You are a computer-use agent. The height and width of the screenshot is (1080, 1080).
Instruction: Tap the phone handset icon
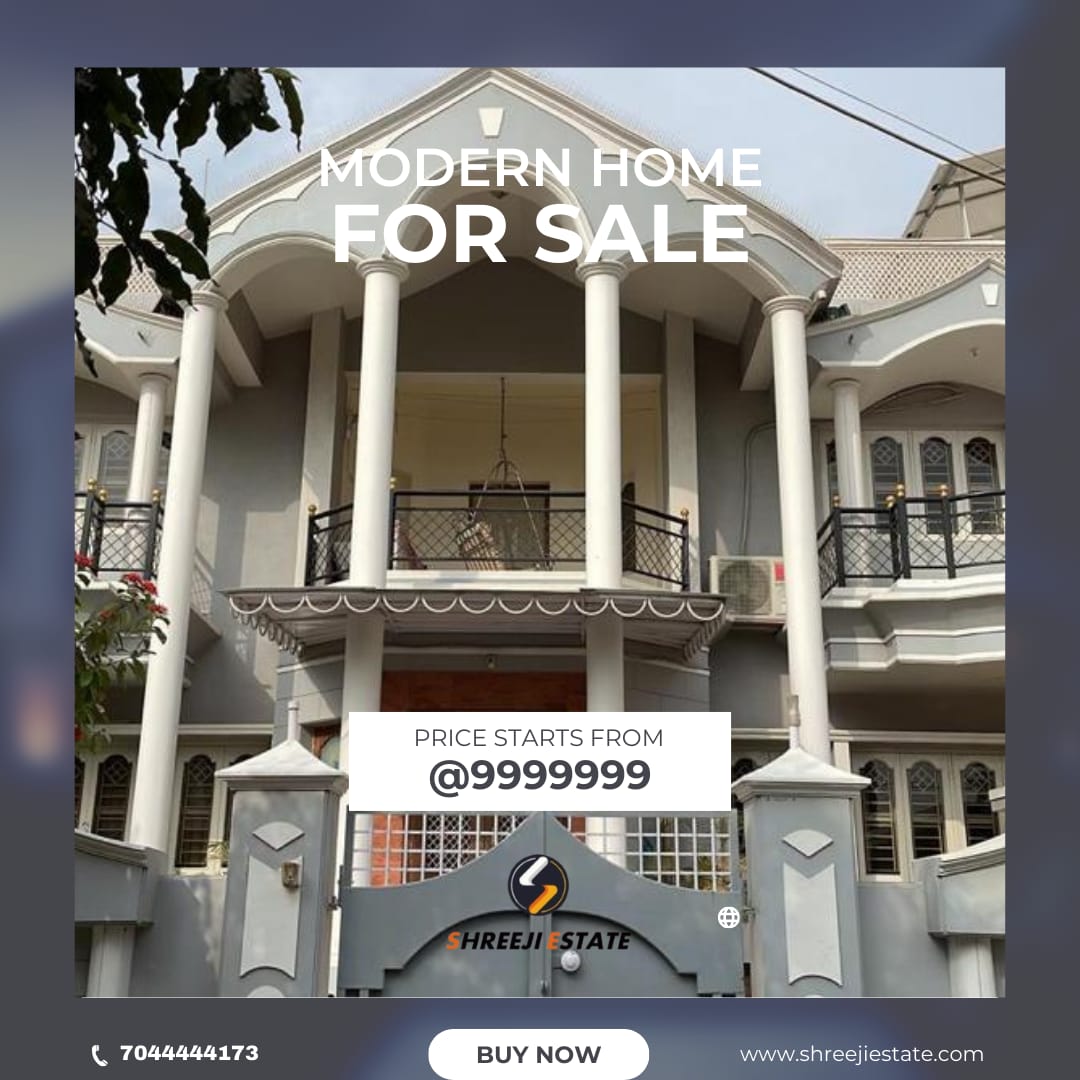coord(100,1055)
